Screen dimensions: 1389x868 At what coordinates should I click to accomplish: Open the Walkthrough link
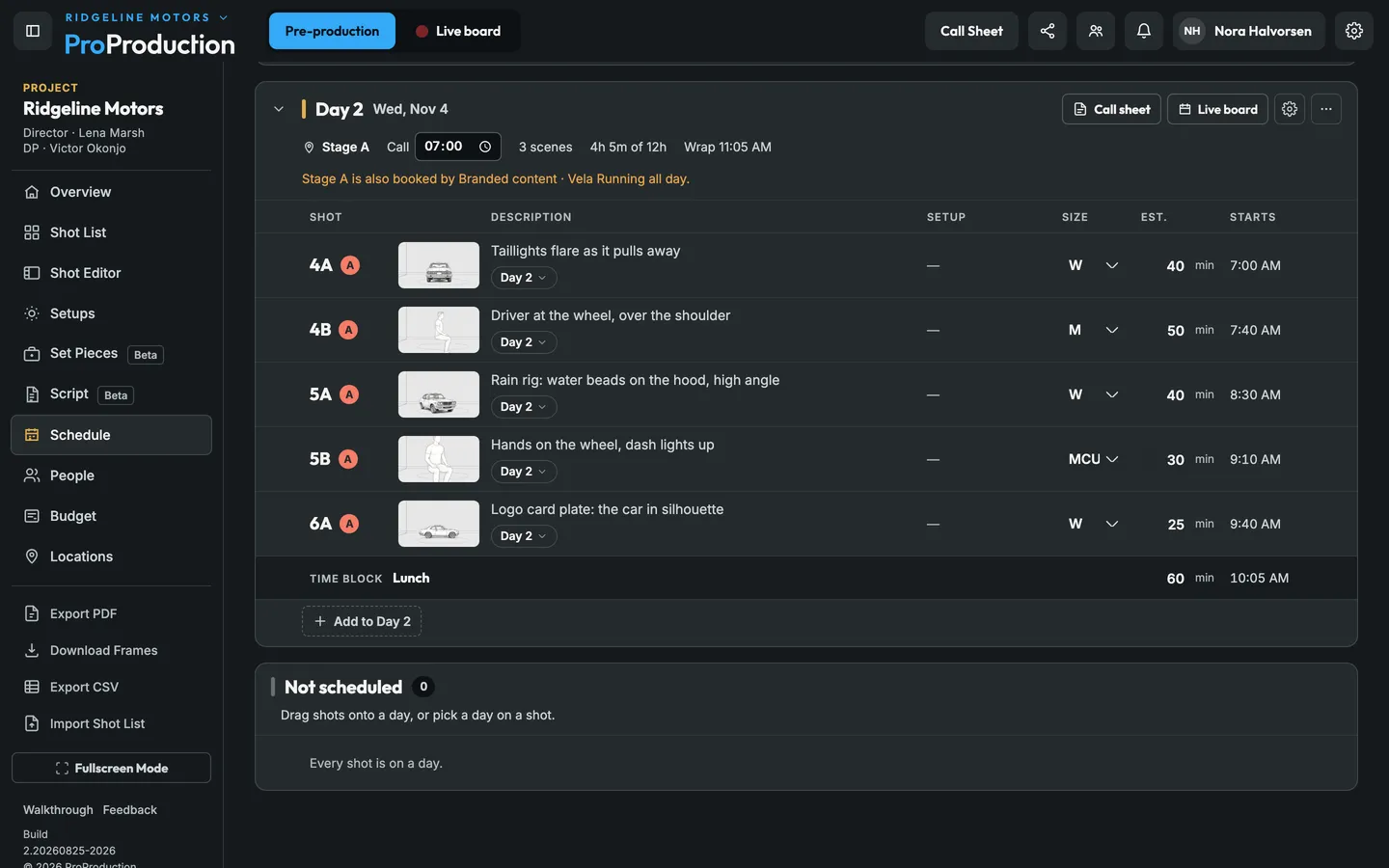click(58, 810)
